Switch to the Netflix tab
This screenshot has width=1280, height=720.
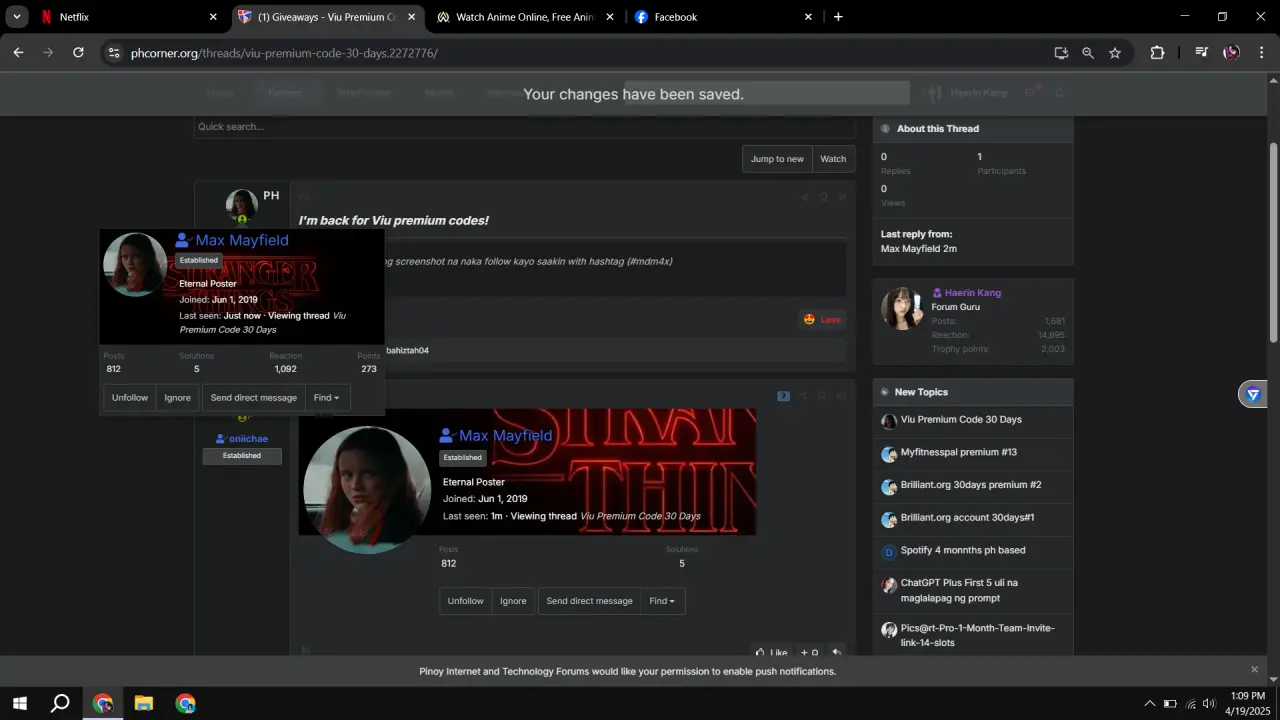tap(128, 17)
